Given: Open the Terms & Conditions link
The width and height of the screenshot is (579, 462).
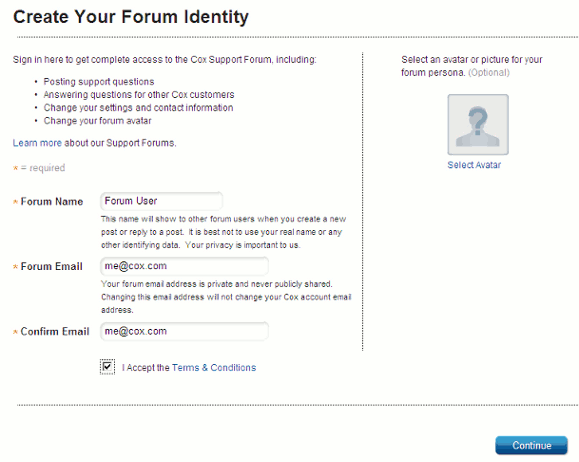Looking at the screenshot, I should [214, 368].
